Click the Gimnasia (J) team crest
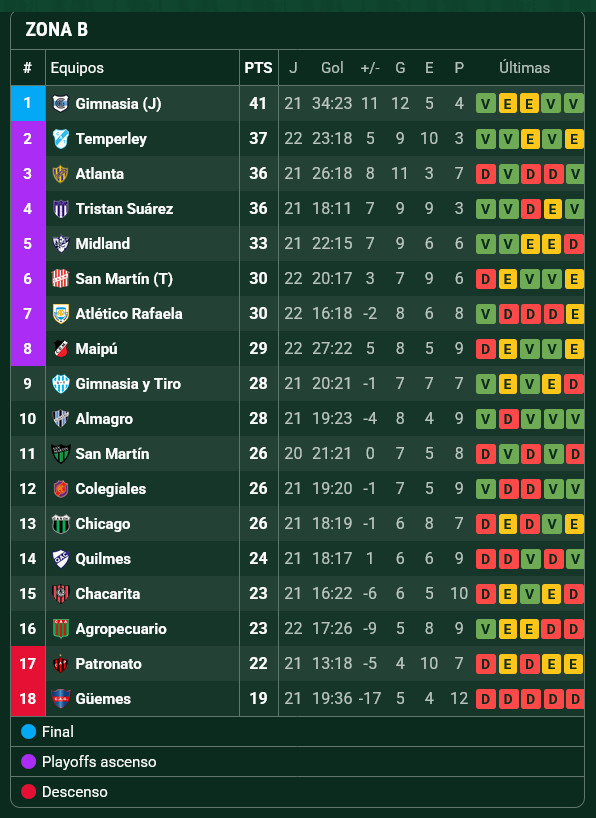The width and height of the screenshot is (596, 818). [61, 103]
